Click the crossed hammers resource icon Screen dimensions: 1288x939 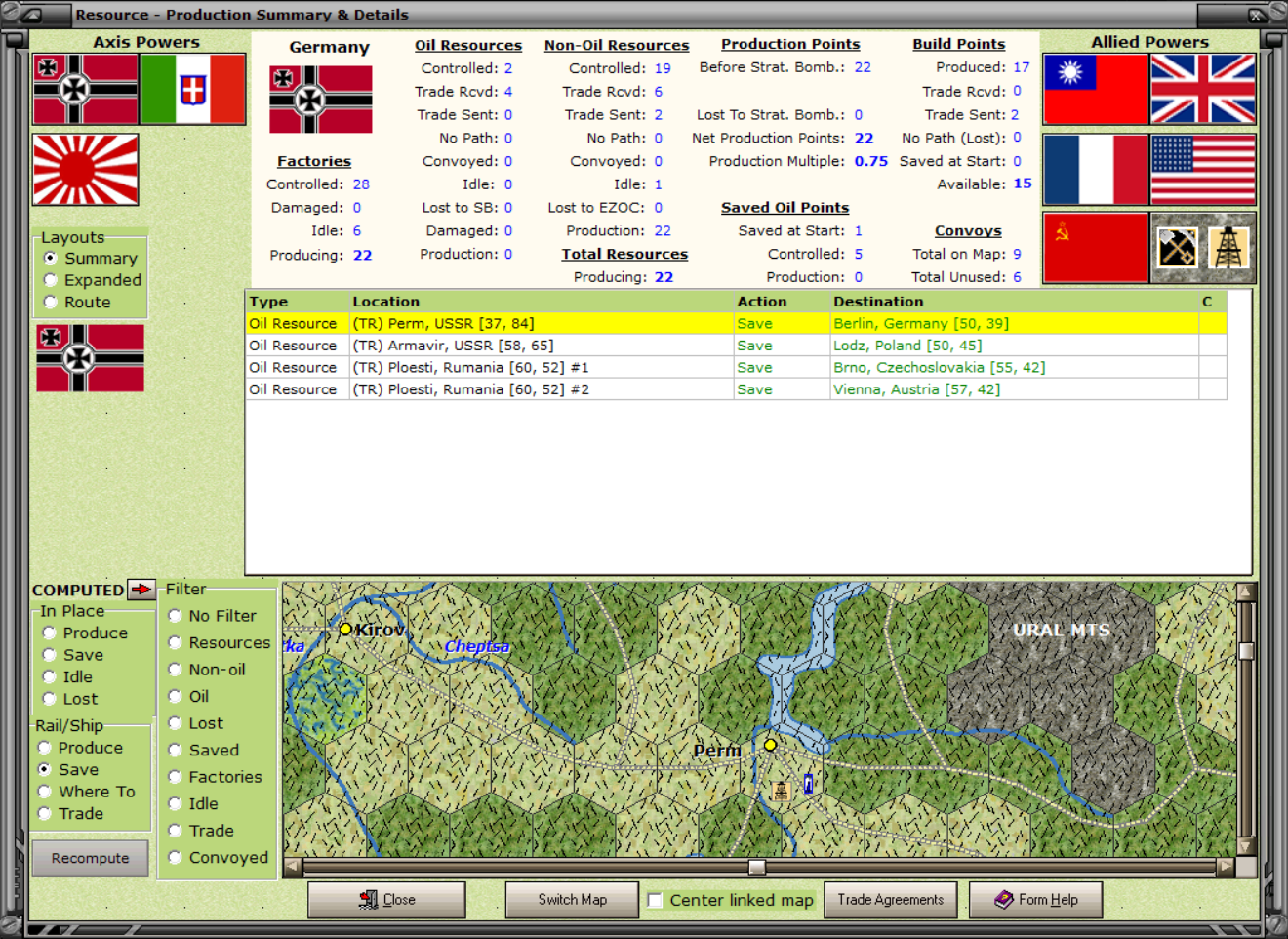(1177, 248)
